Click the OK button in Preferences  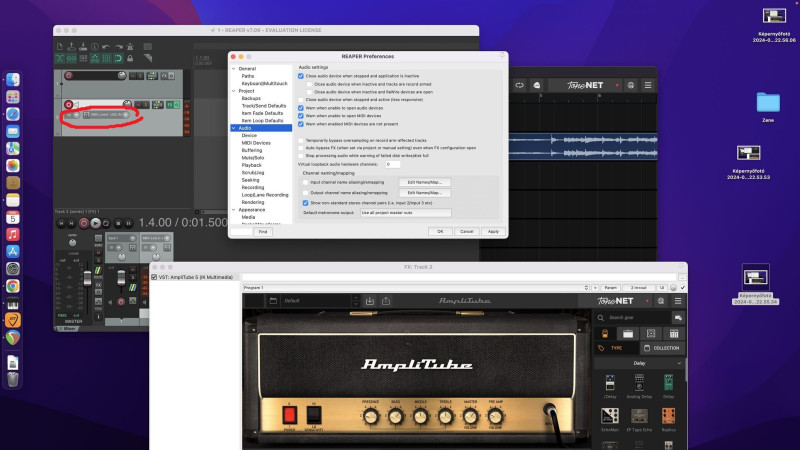pos(440,232)
